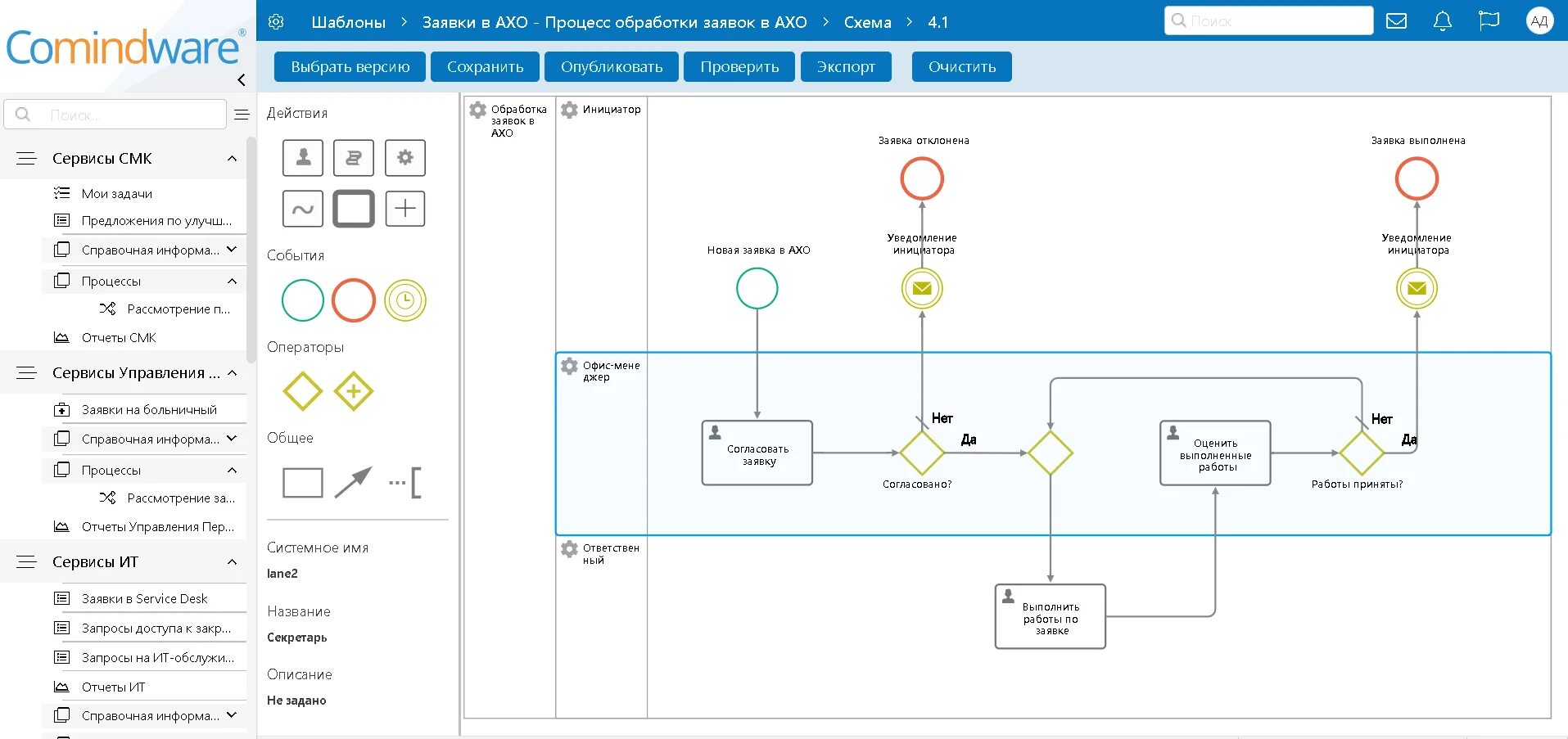Screen dimensions: 1568x739
Task: Select the sequence flow arrow palette icon
Action: 354,483
